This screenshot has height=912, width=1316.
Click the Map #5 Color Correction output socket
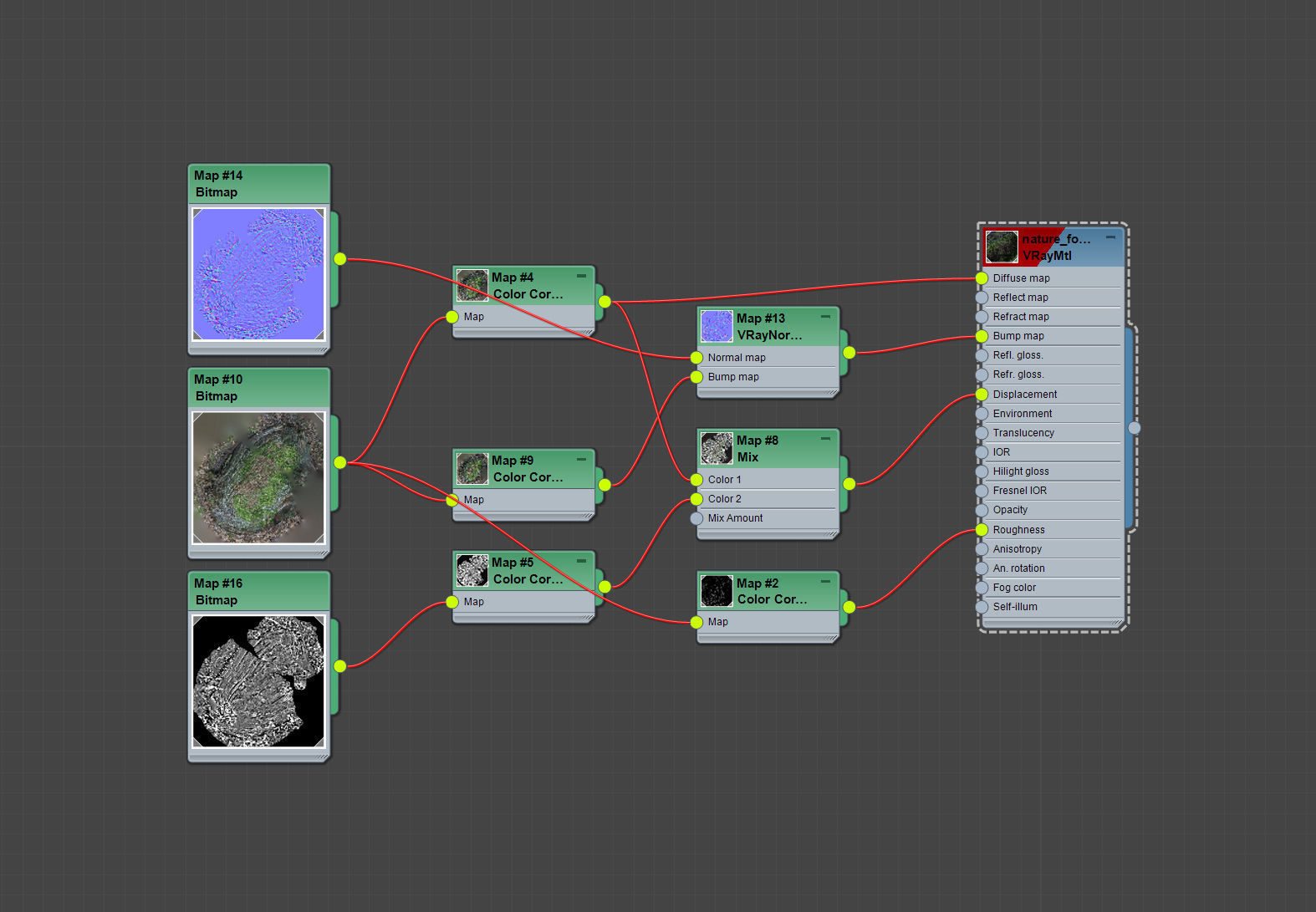(x=604, y=587)
